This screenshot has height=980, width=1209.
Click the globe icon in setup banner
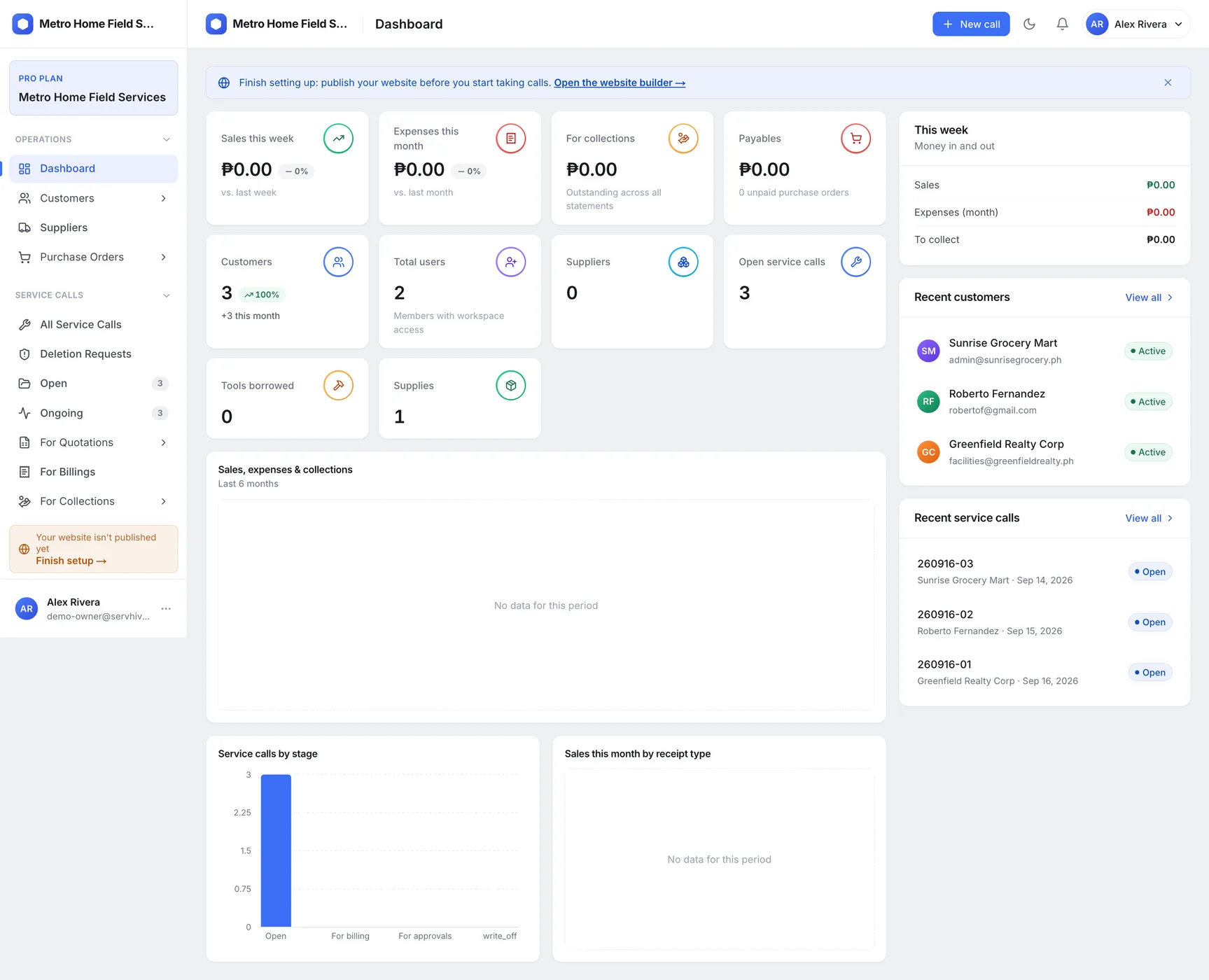(224, 83)
